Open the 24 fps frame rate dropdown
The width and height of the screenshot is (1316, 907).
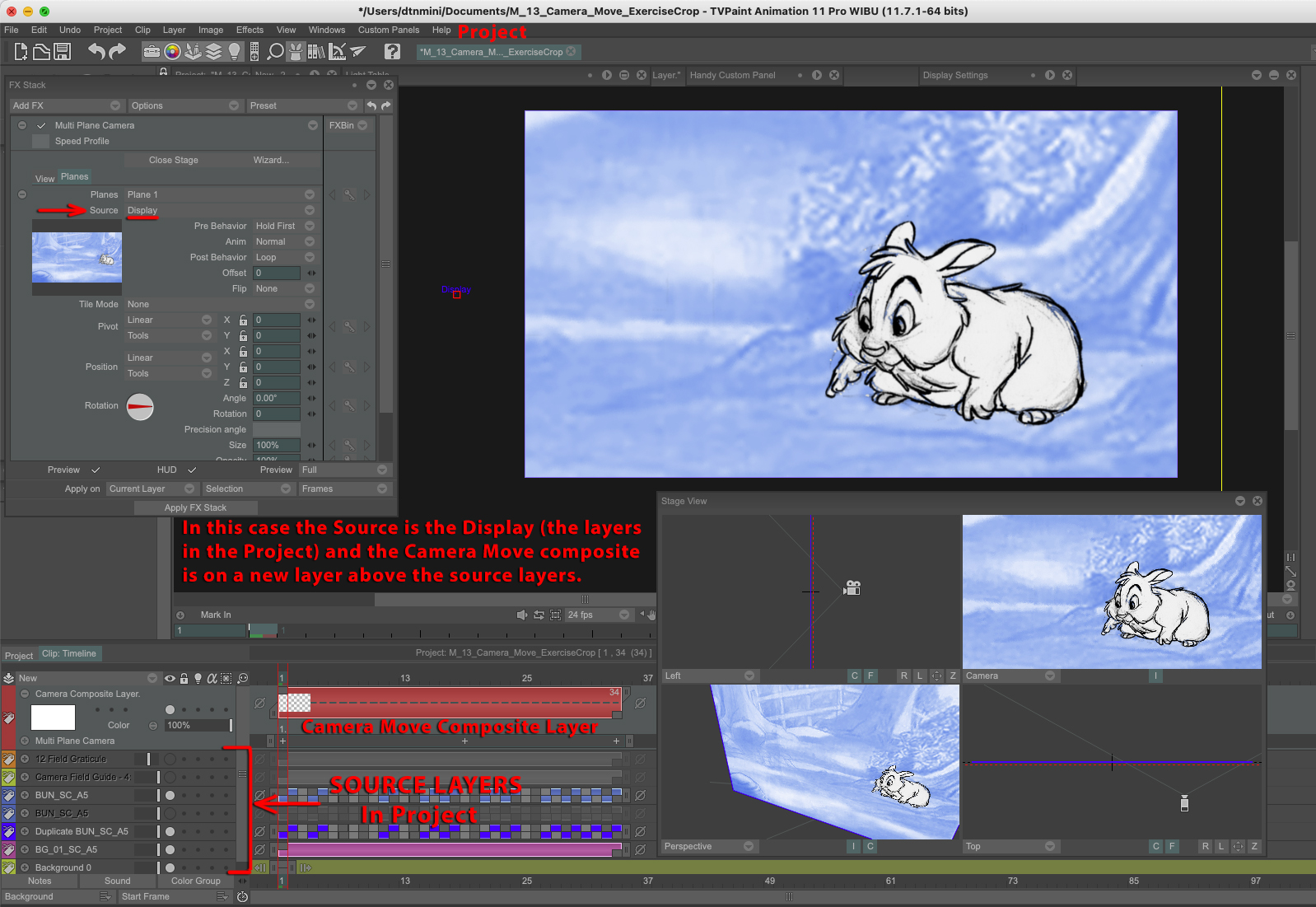598,615
